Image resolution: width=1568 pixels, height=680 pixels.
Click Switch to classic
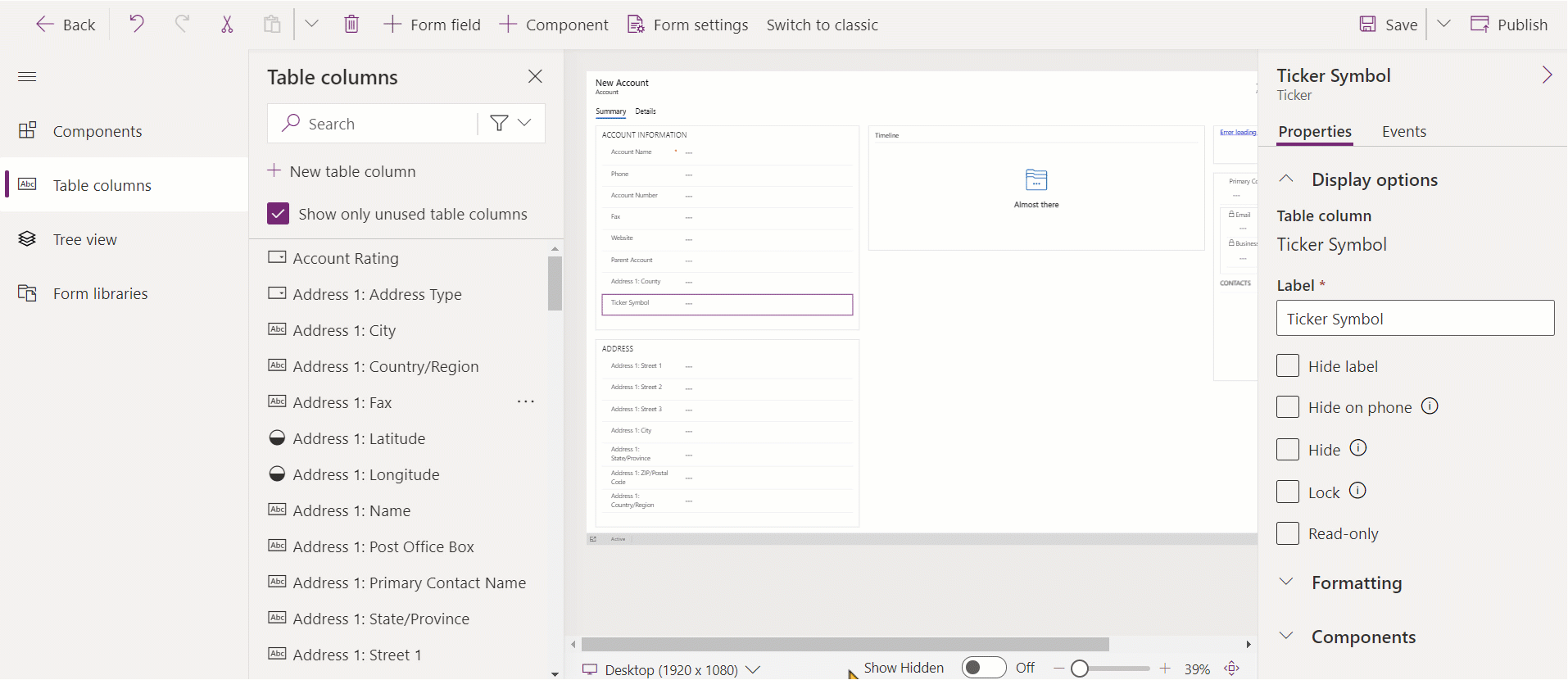822,25
